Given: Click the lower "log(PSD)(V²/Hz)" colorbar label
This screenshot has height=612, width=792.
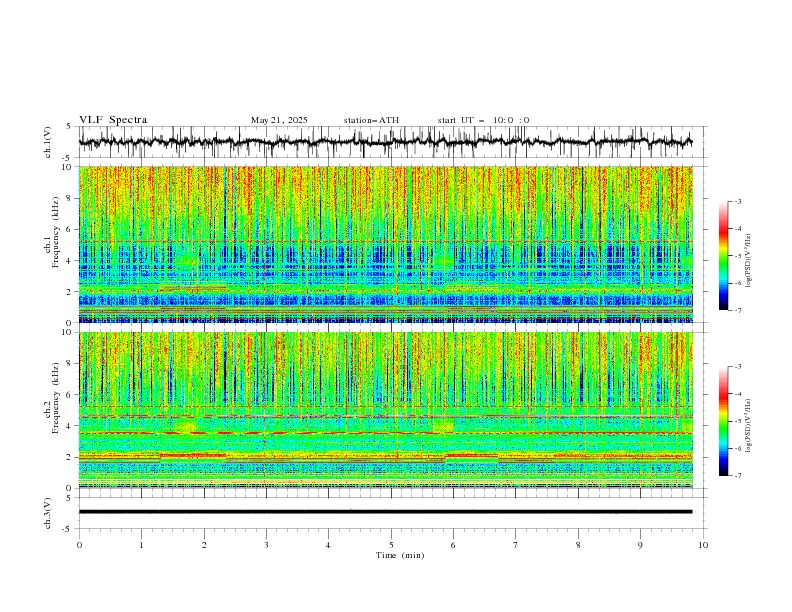Looking at the screenshot, I should coord(749,425).
